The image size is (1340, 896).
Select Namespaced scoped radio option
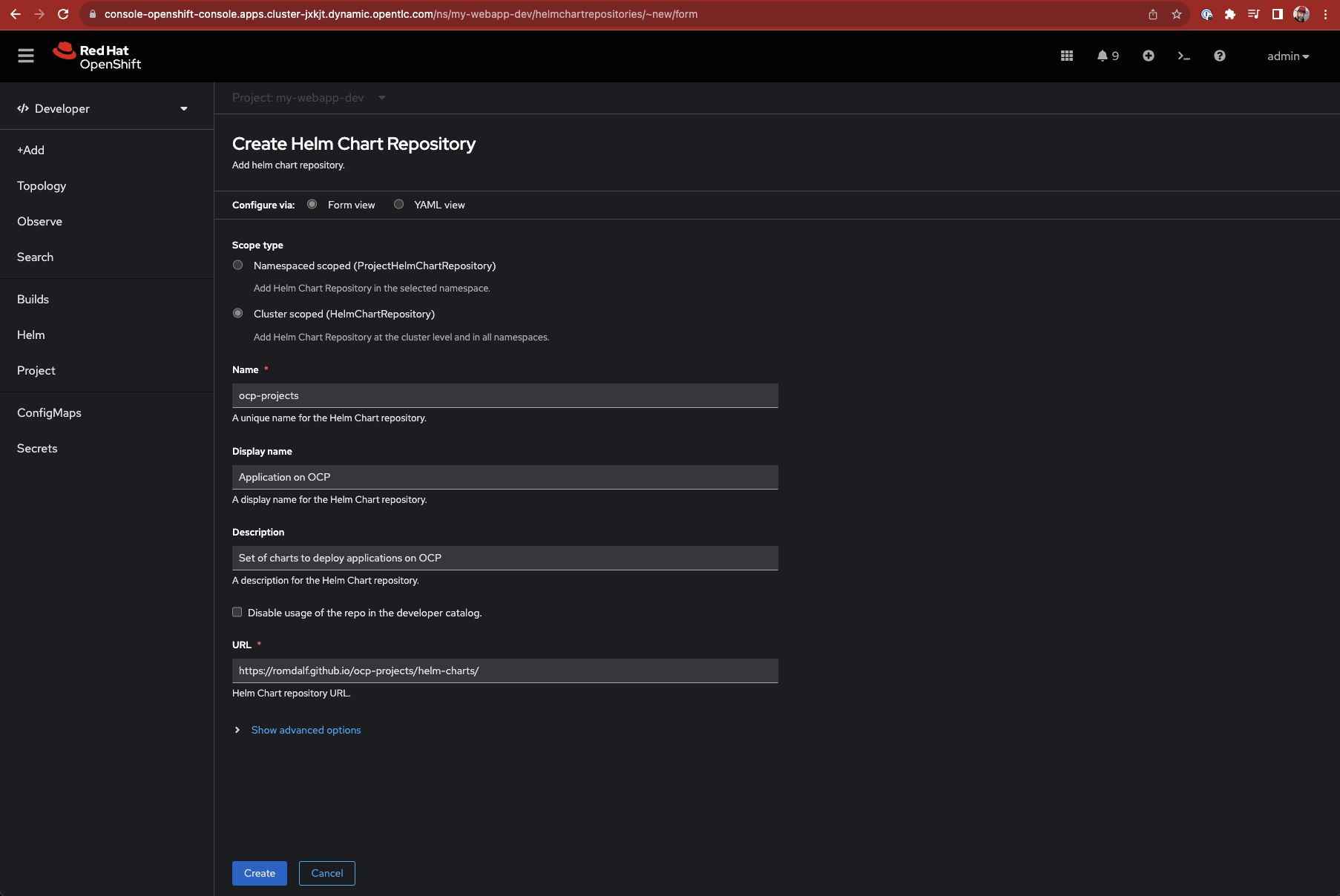click(238, 266)
